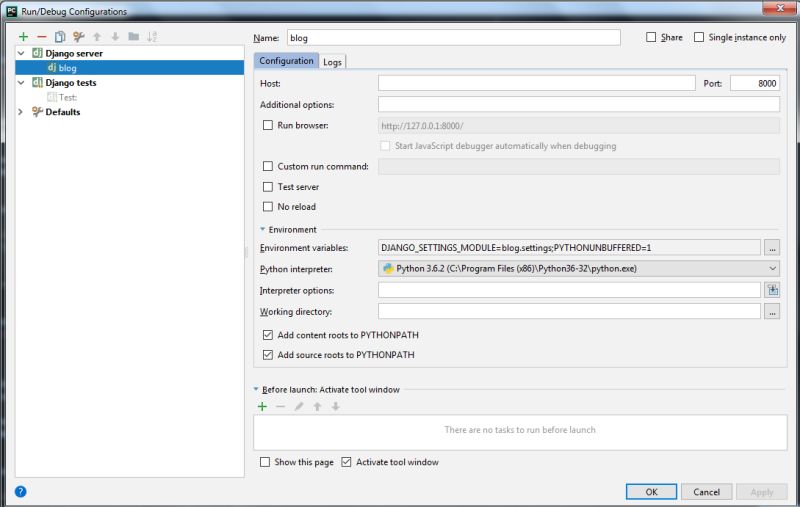
Task: Switch to the Logs tab
Action: [332, 62]
